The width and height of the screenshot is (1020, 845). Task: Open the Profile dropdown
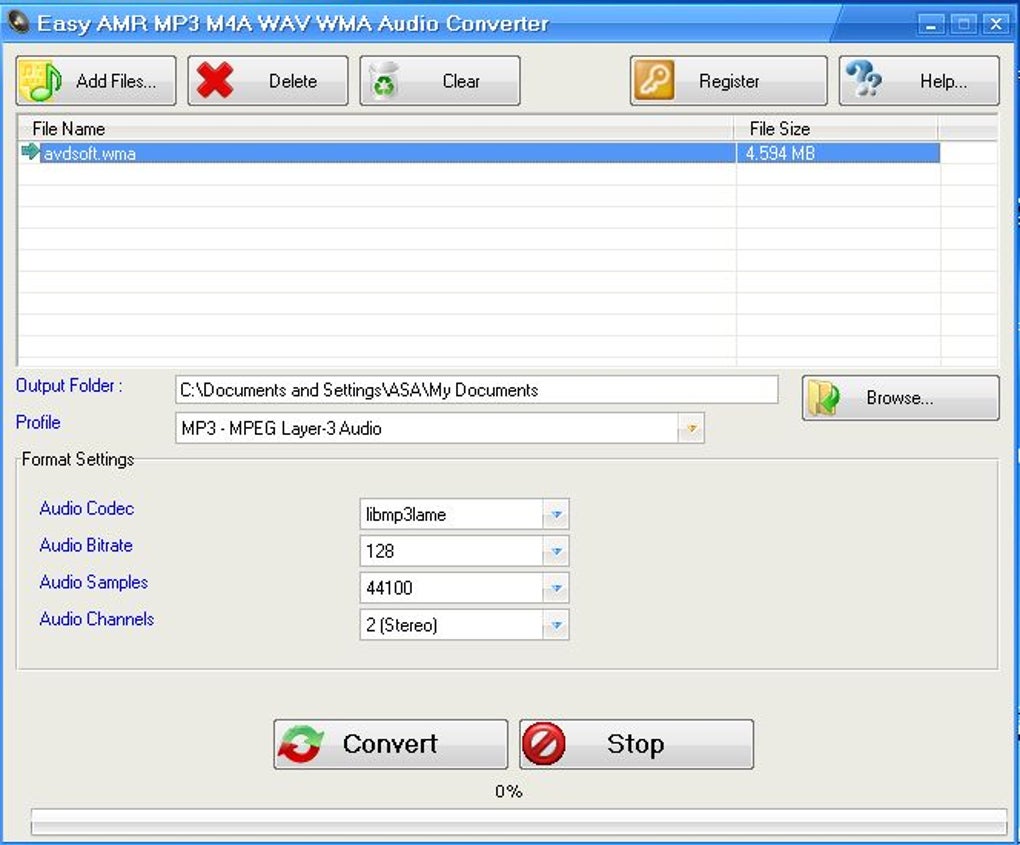(692, 428)
